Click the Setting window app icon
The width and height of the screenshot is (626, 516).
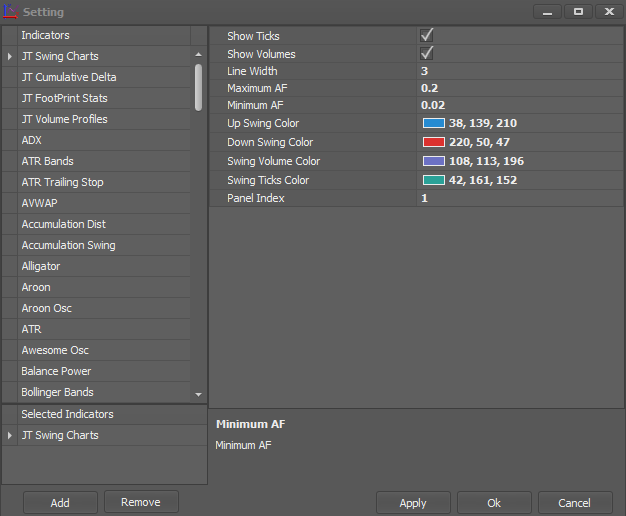[10, 12]
